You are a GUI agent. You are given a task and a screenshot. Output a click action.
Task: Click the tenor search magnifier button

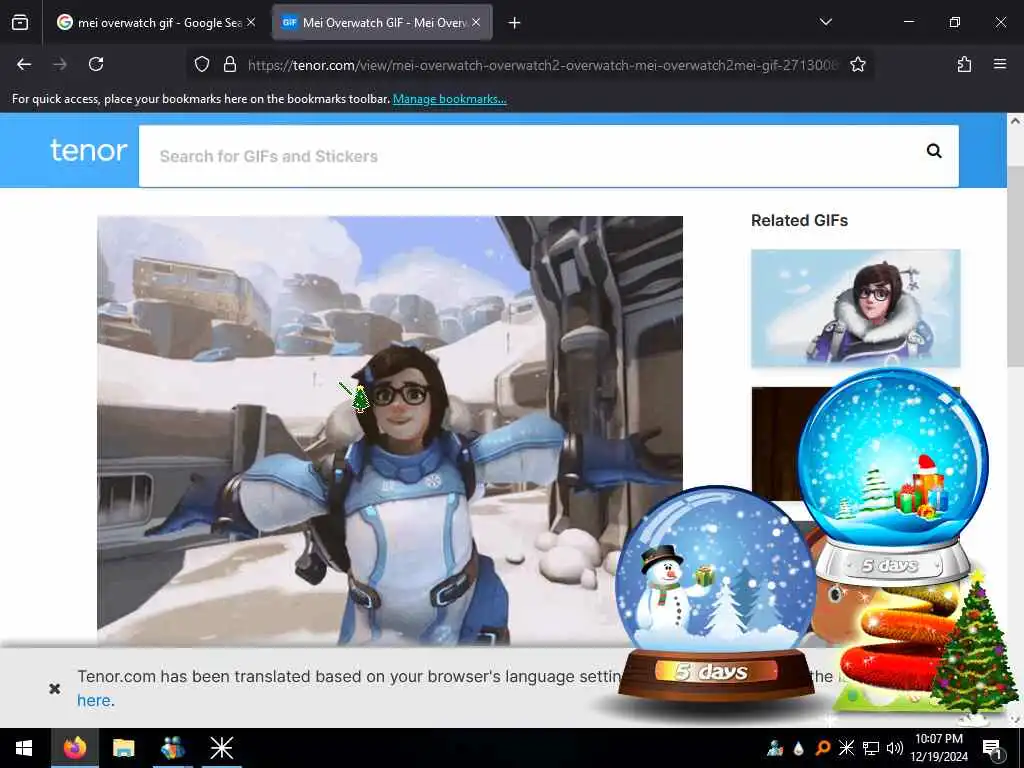[x=935, y=151]
